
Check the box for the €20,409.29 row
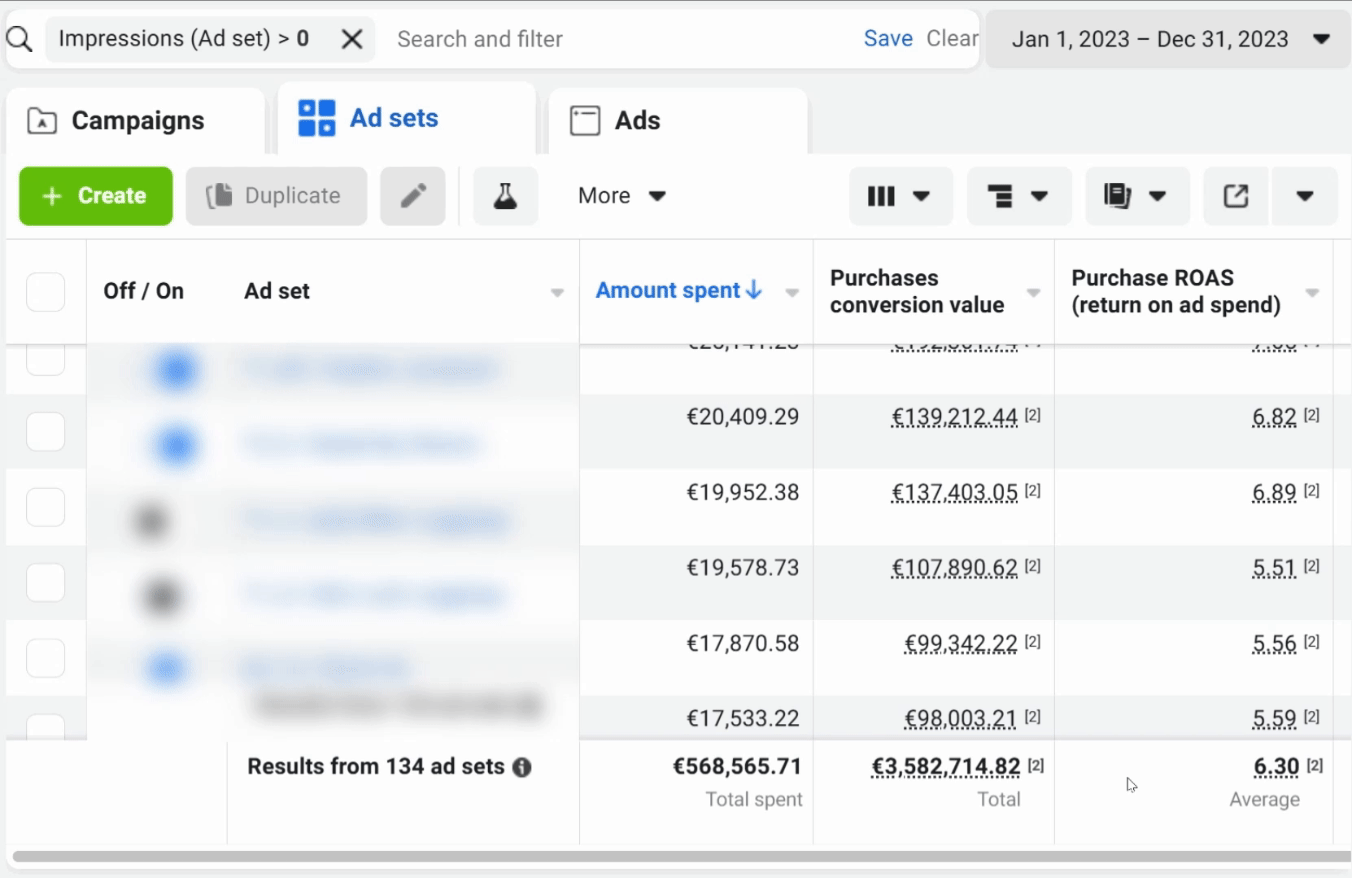[45, 432]
